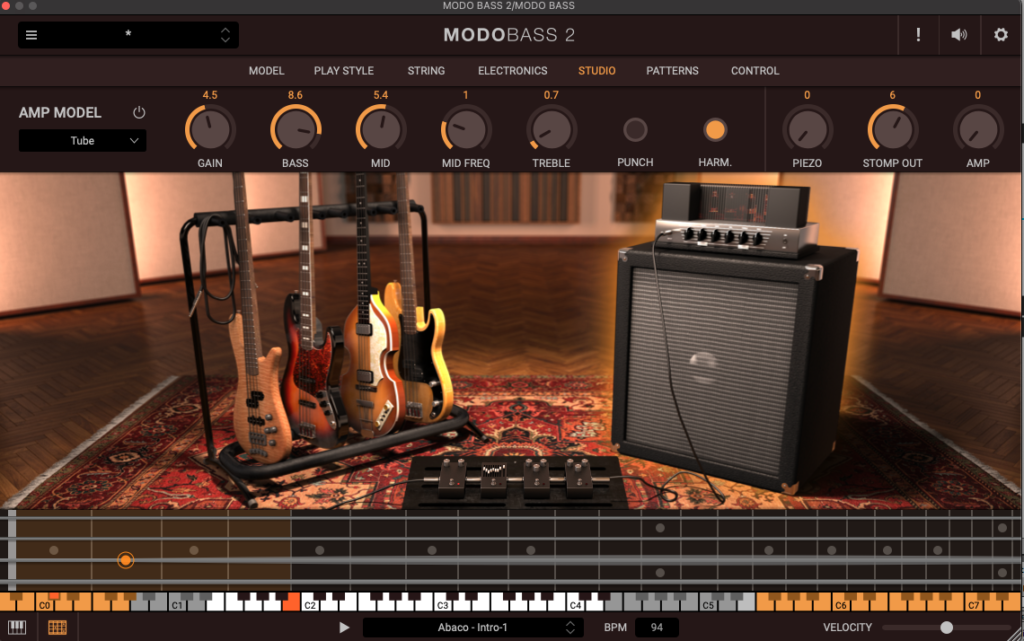Screen dimensions: 1024x641
Task: Click the preset name stepper arrows
Action: click(225, 35)
